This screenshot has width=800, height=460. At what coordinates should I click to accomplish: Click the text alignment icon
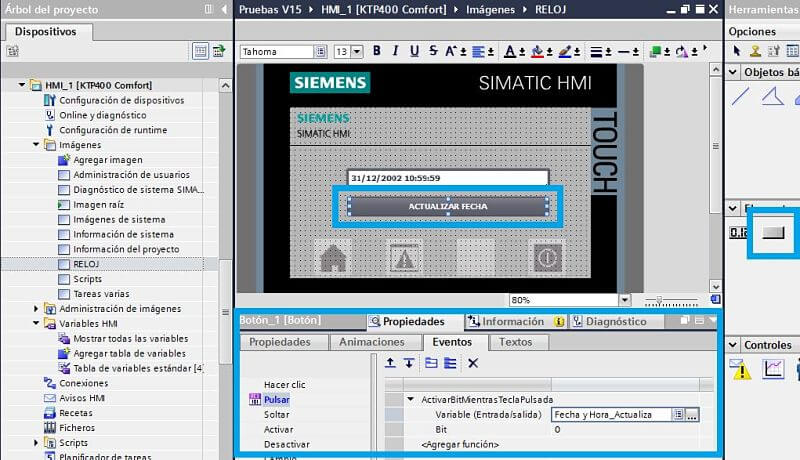click(479, 52)
